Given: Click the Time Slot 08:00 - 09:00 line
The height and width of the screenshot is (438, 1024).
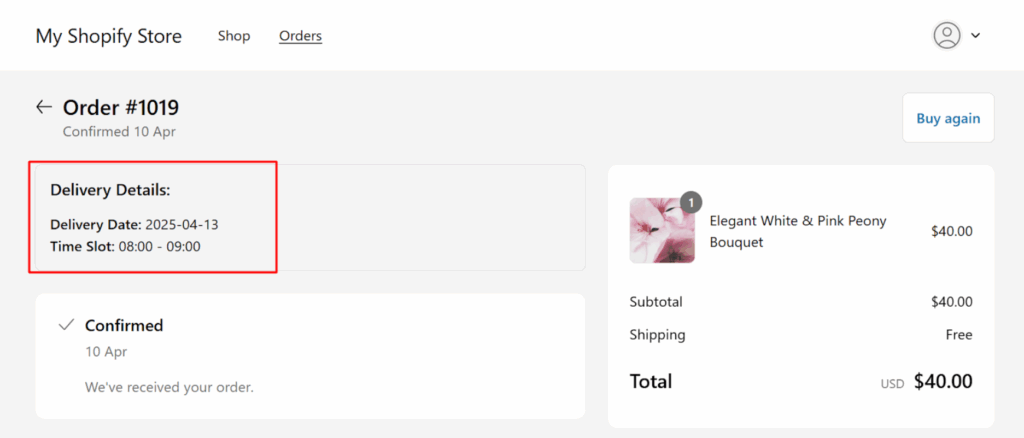Looking at the screenshot, I should tap(125, 246).
